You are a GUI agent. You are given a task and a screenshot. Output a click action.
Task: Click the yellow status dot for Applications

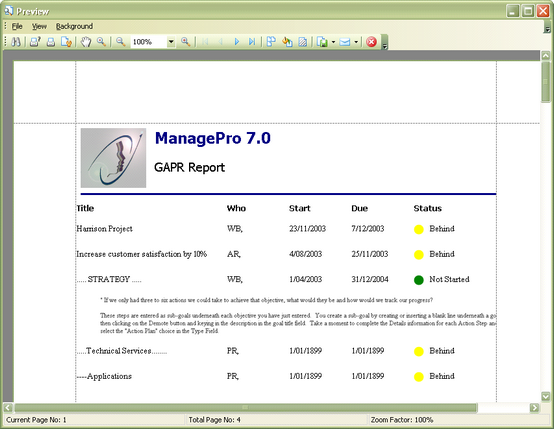click(x=419, y=377)
